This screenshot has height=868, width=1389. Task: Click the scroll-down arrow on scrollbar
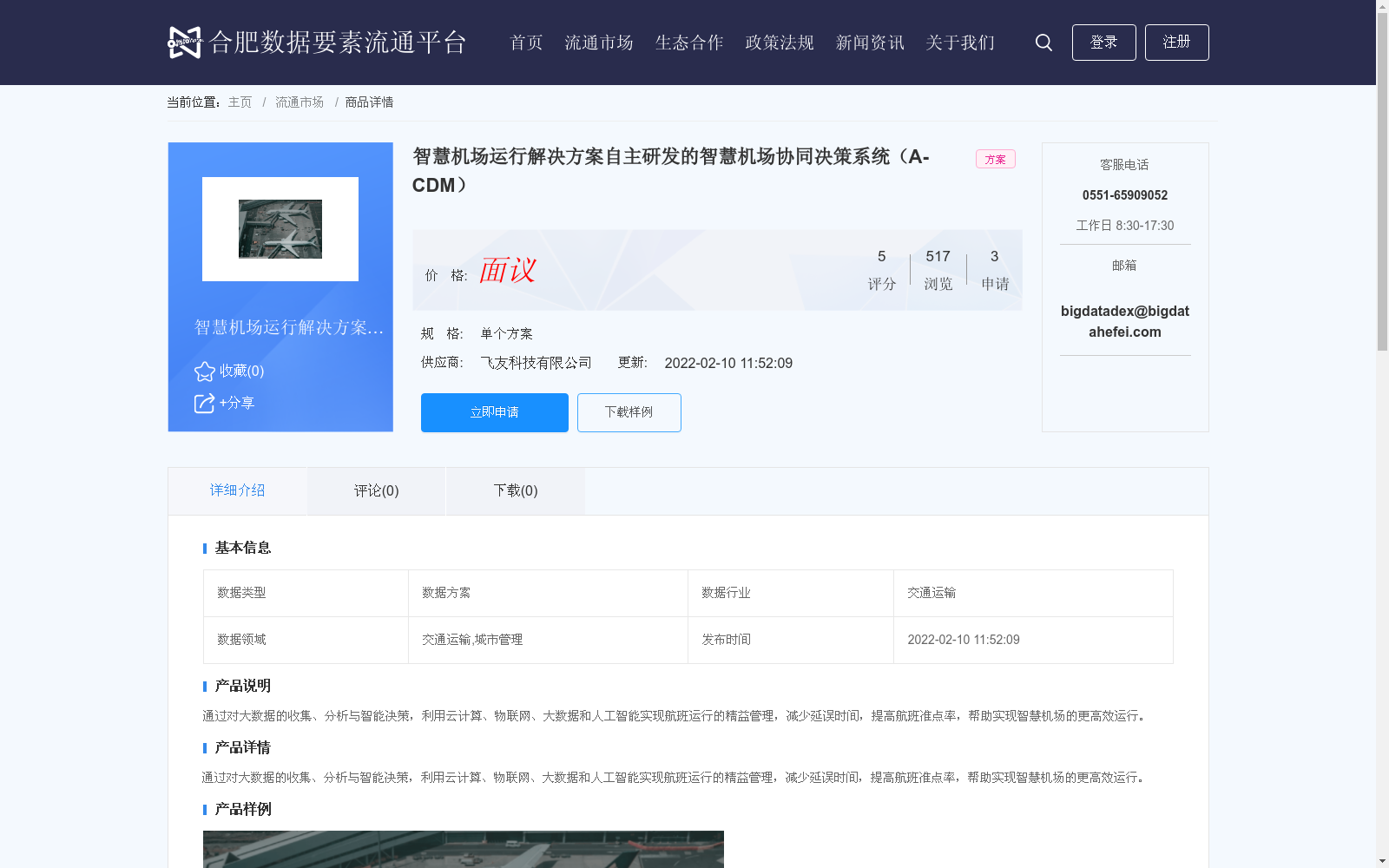(1382, 861)
